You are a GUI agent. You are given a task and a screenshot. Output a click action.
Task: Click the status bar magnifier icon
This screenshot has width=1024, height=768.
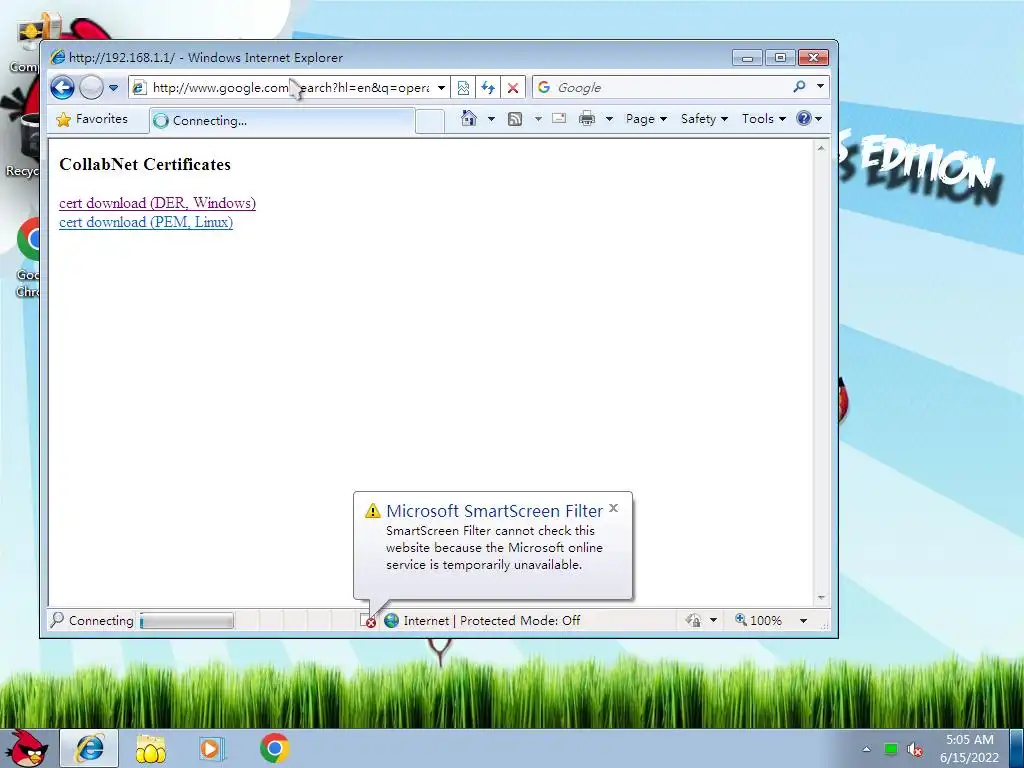[57, 619]
